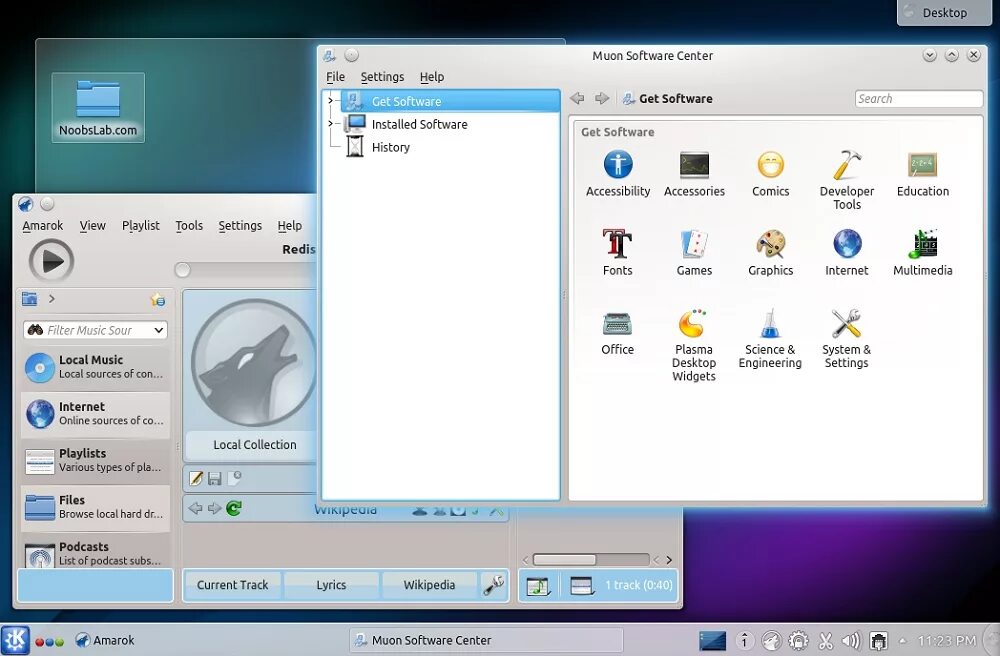Reload the Amarok Wikipedia applet
The width and height of the screenshot is (1000, 656).
[234, 508]
